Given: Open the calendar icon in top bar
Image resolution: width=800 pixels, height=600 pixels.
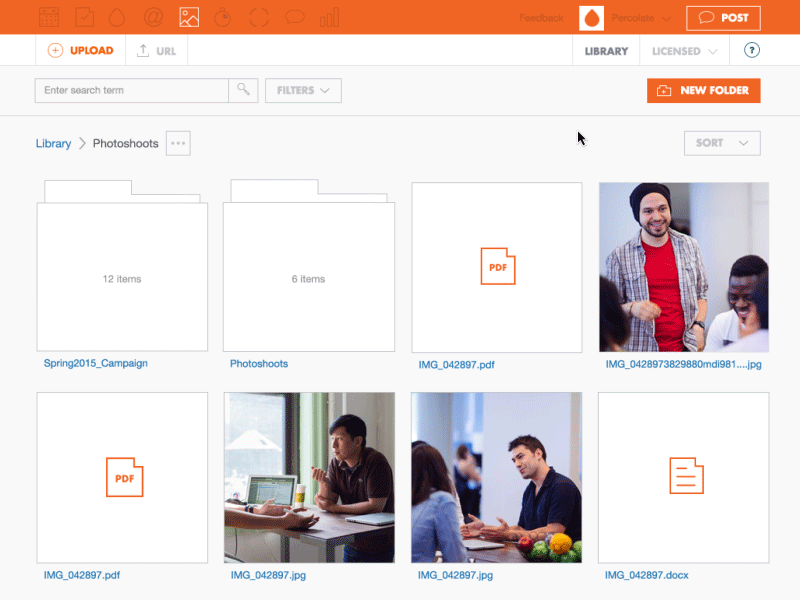Looking at the screenshot, I should [x=48, y=17].
